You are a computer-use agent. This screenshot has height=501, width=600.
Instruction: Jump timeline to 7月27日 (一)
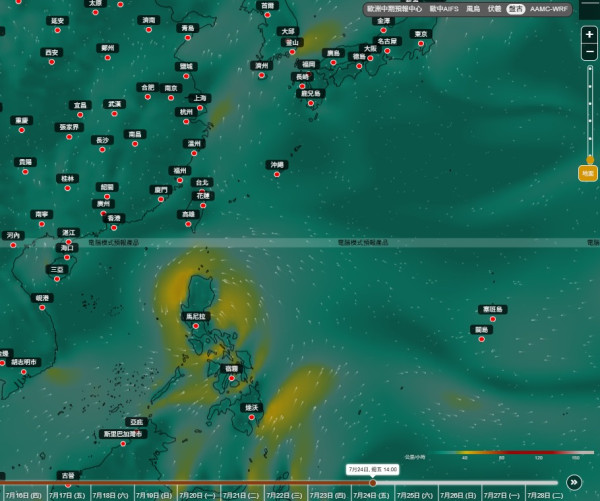[x=502, y=495]
